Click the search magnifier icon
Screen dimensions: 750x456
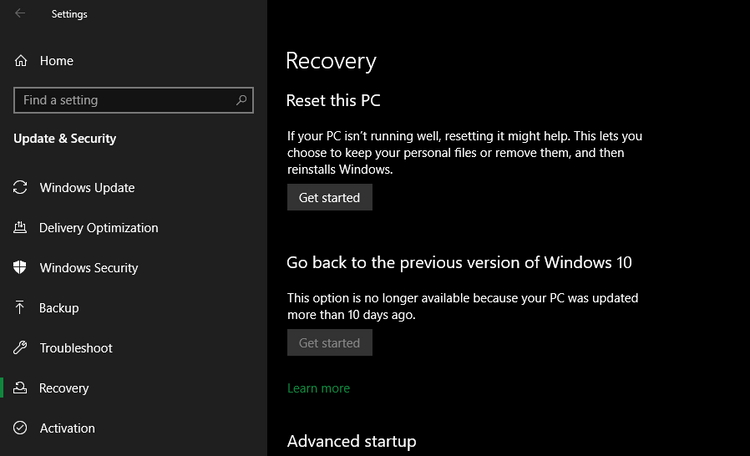[x=241, y=100]
